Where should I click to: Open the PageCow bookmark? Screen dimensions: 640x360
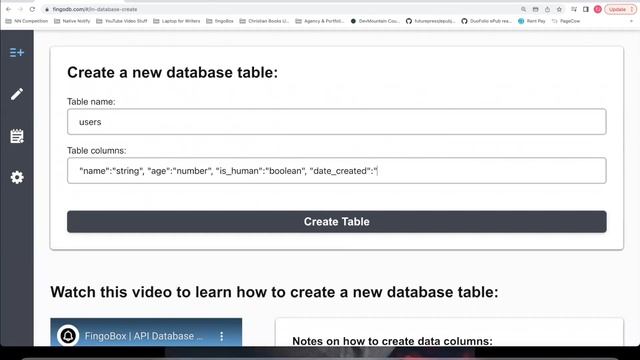click(x=566, y=21)
